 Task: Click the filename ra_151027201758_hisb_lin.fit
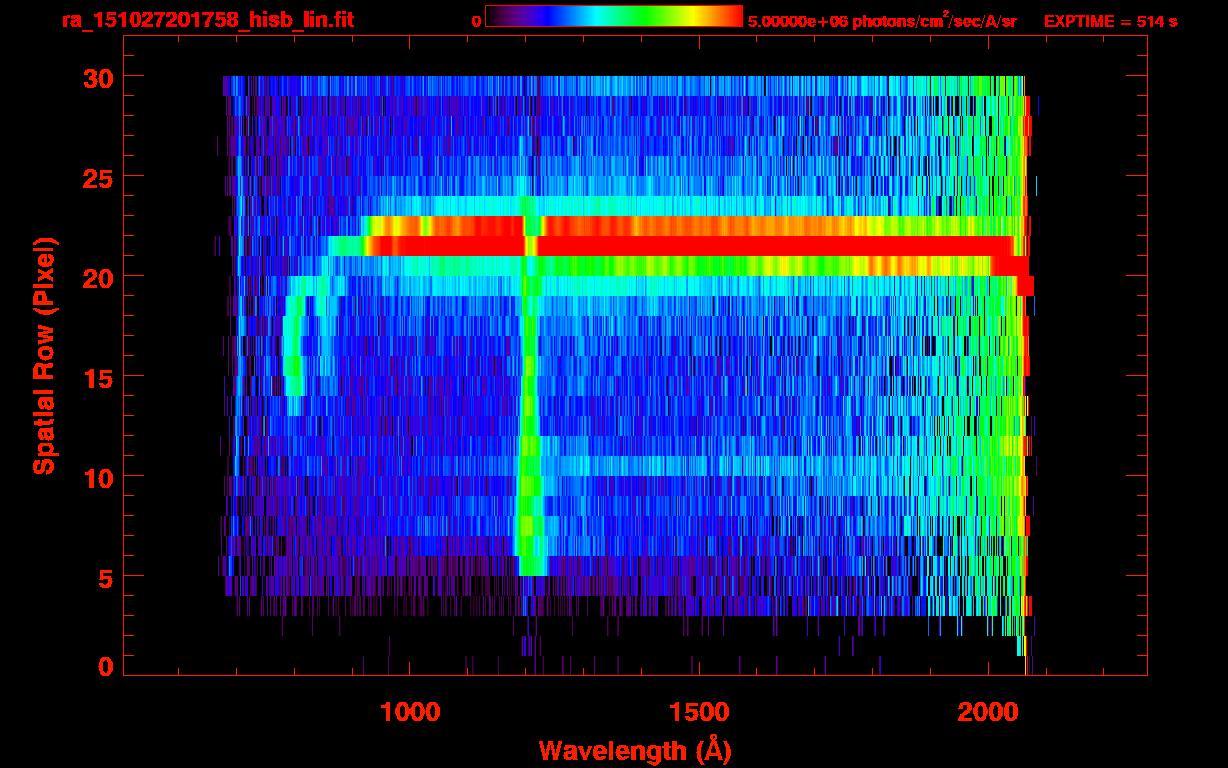[x=207, y=19]
